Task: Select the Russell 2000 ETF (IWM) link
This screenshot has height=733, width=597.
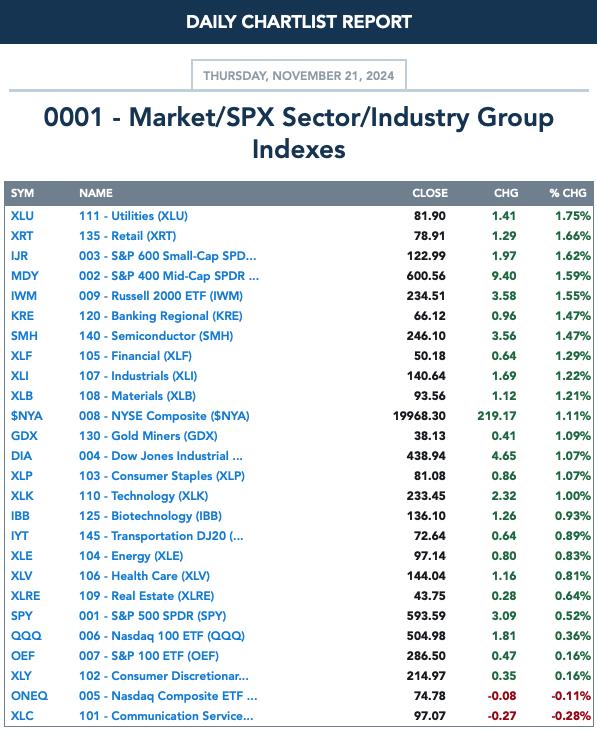Action: coord(160,296)
